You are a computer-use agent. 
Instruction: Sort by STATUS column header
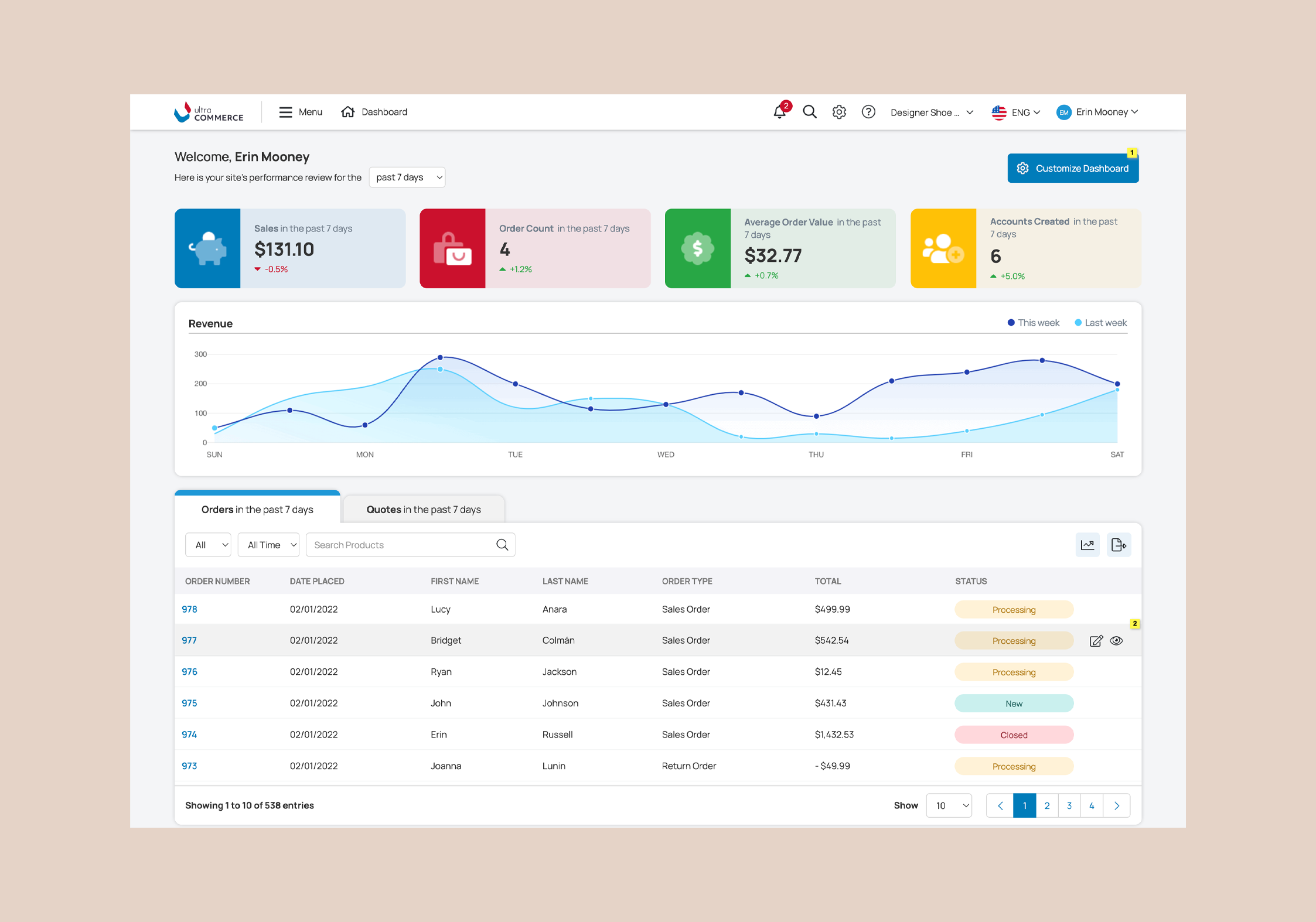(x=971, y=581)
